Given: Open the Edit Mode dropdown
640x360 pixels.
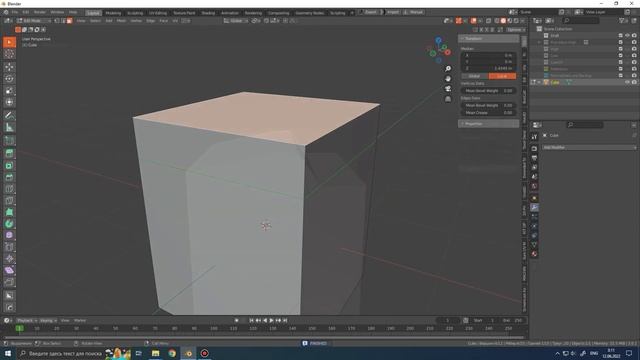Looking at the screenshot, I should pos(33,20).
